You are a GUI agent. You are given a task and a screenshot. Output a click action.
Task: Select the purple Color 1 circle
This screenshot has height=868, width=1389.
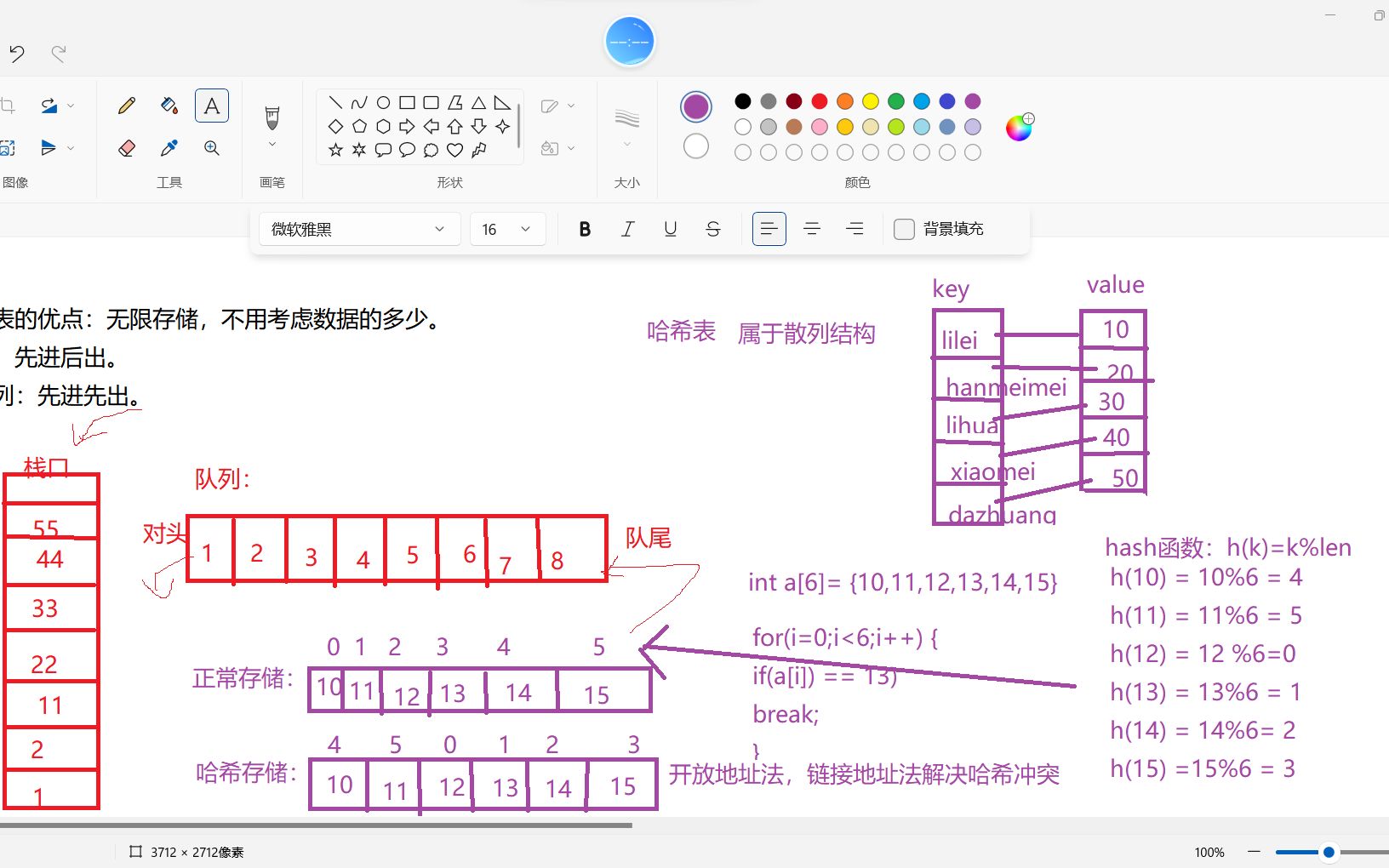696,106
